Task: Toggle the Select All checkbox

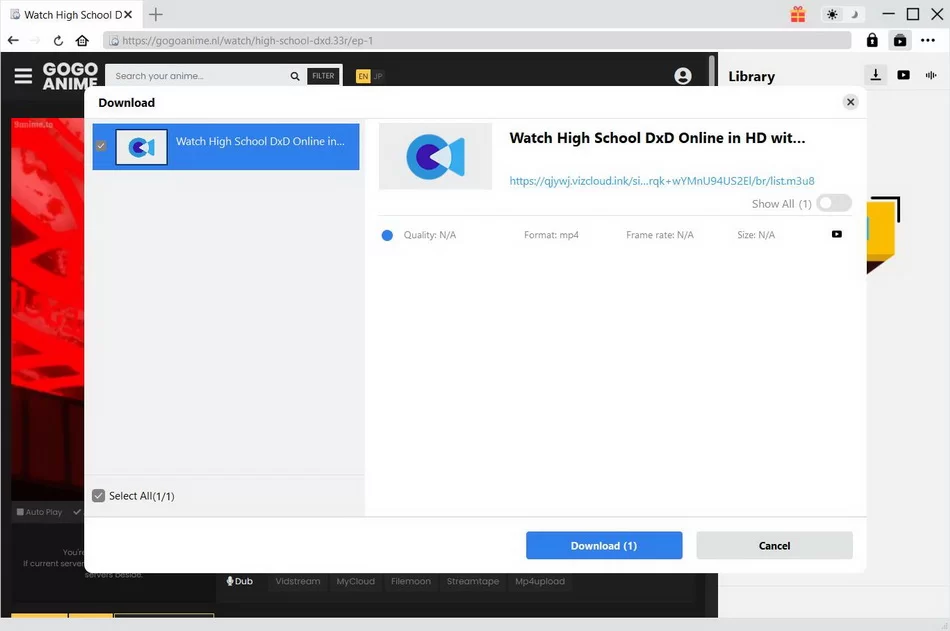Action: [x=98, y=496]
